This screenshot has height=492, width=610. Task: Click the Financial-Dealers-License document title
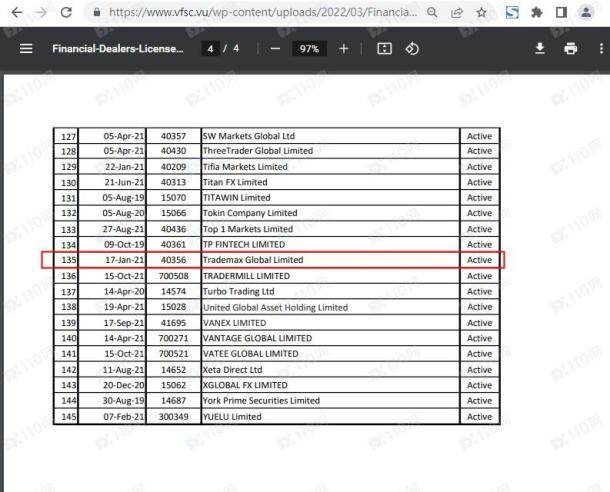pos(118,49)
